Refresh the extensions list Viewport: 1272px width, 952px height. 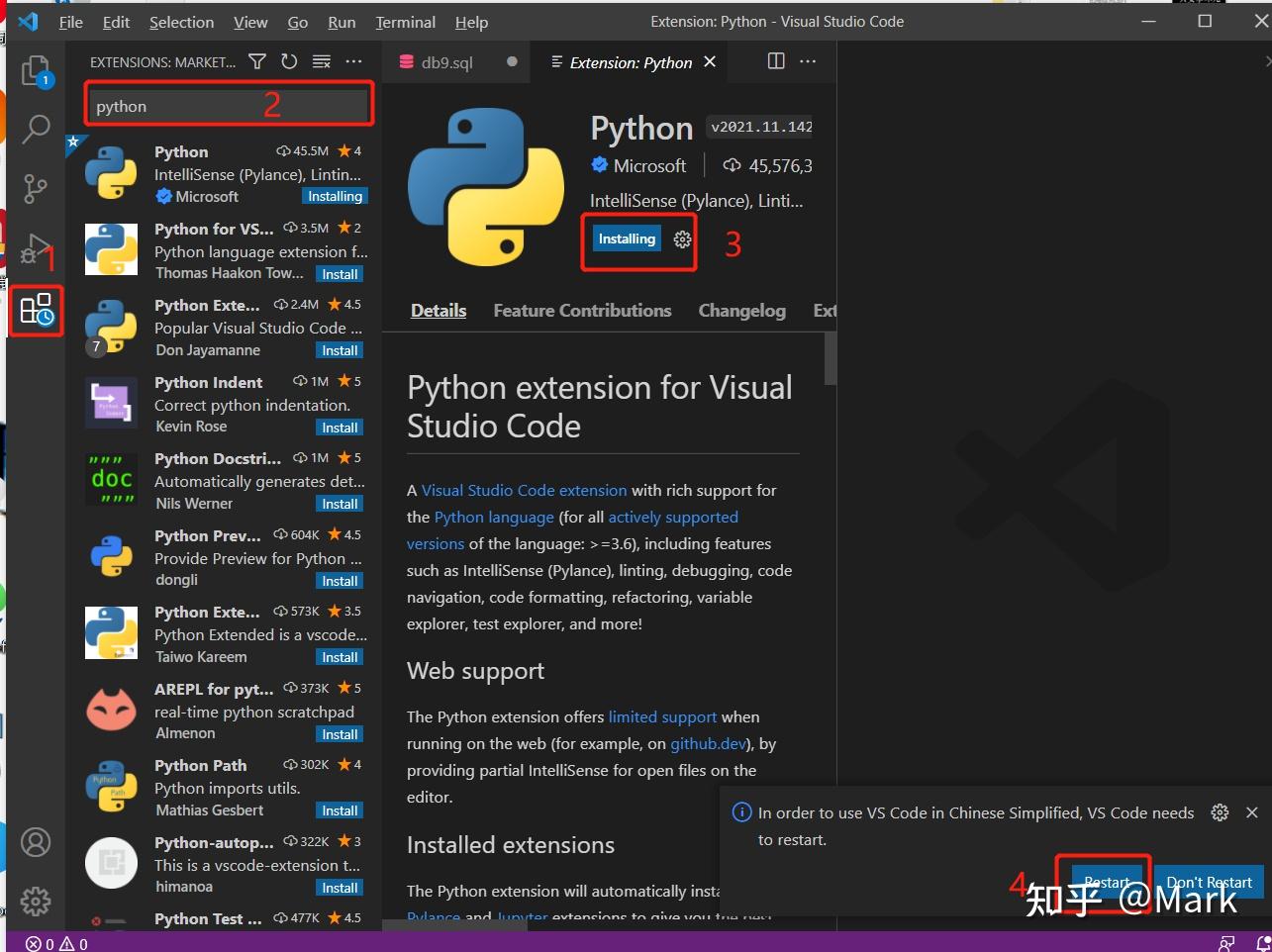tap(289, 61)
